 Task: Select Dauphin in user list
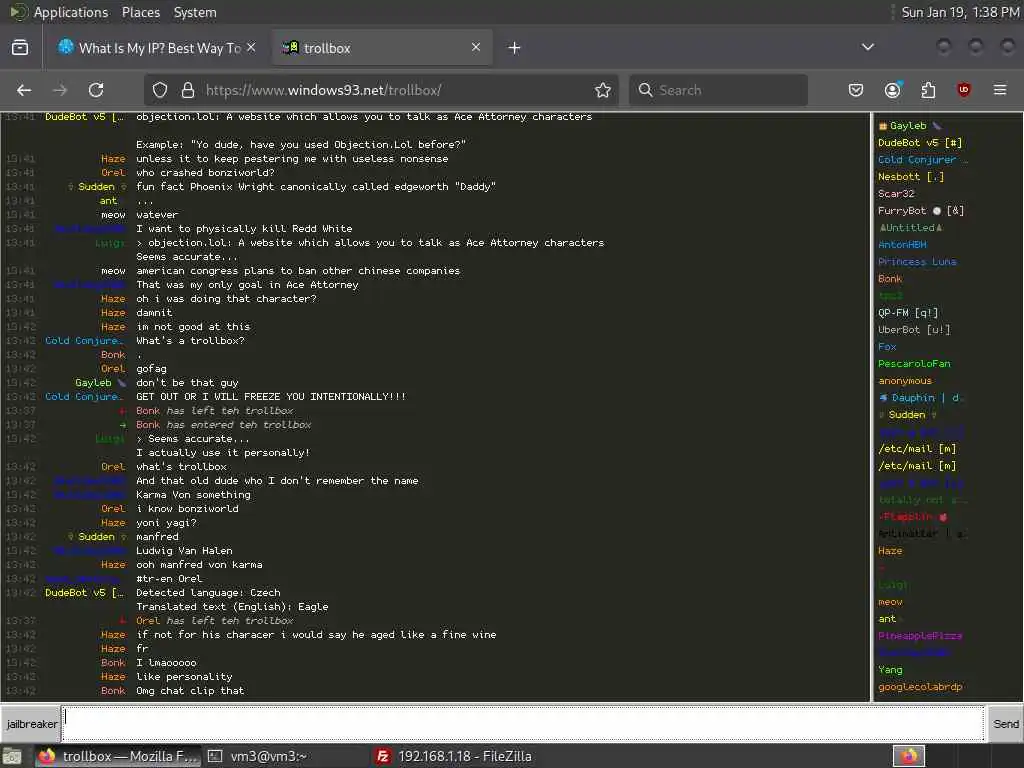coord(919,397)
